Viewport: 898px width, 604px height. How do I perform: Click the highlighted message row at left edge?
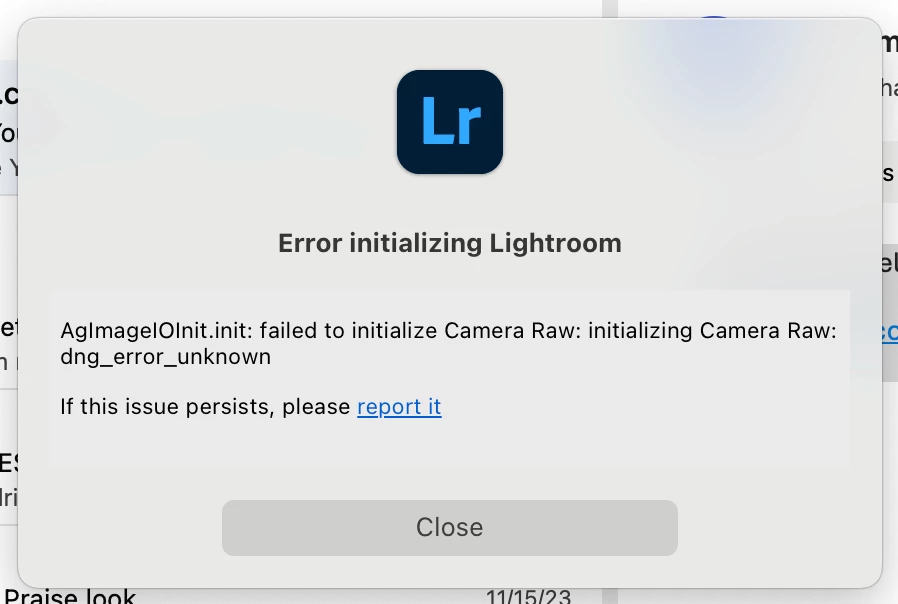coord(9,127)
